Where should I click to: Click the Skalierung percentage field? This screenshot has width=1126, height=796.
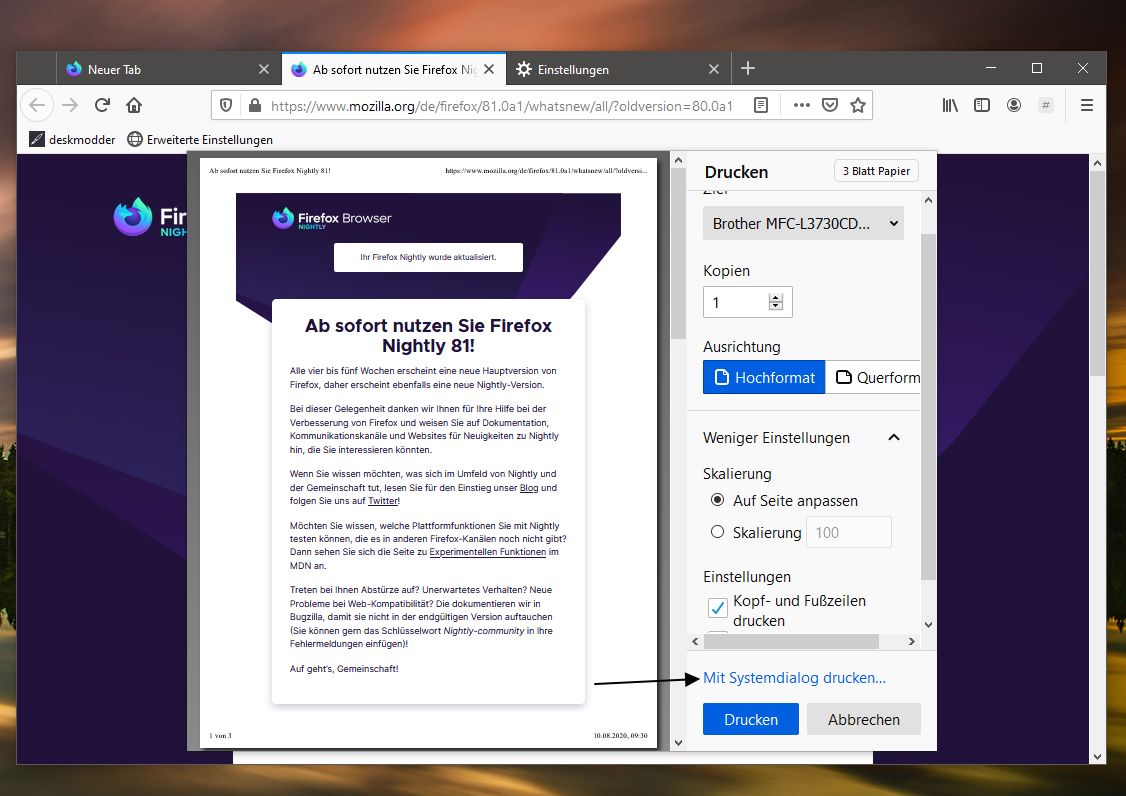849,532
